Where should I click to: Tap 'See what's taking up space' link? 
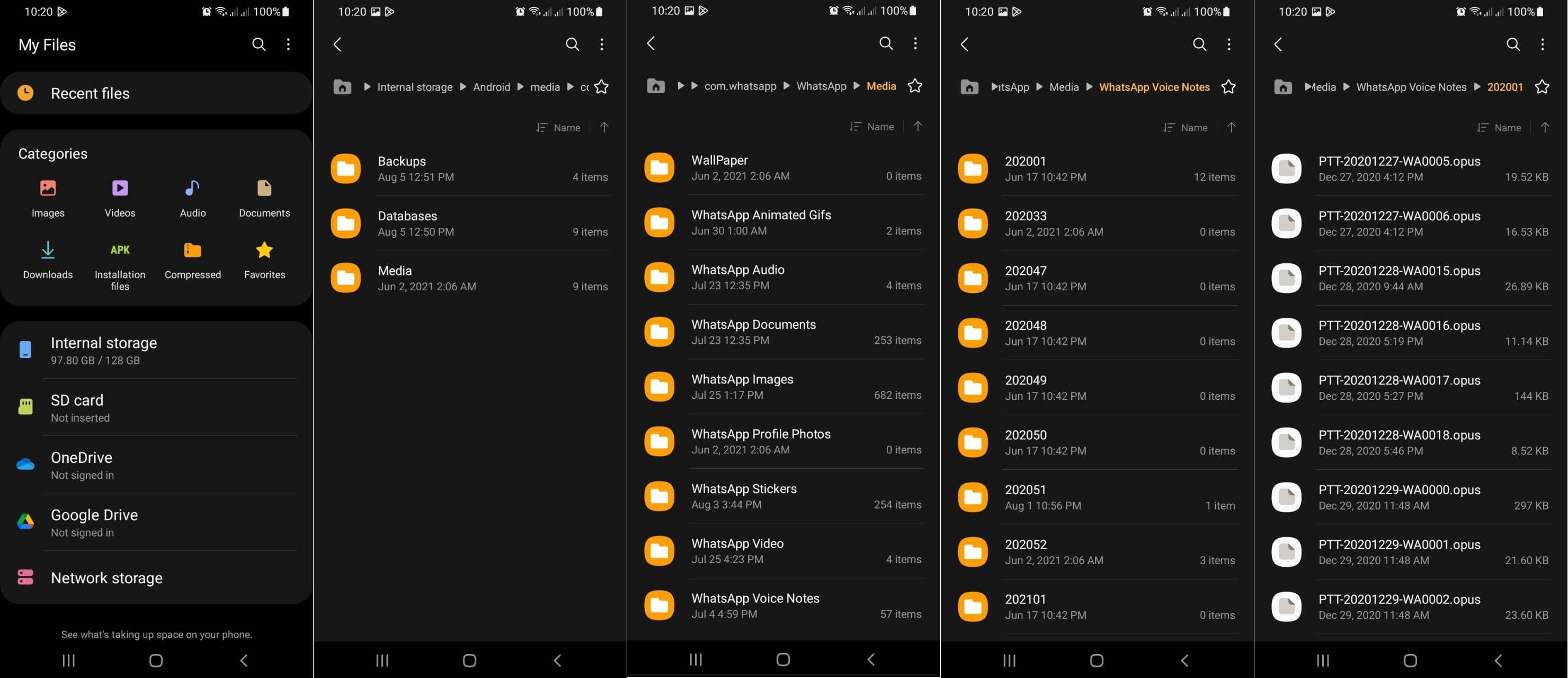(156, 634)
